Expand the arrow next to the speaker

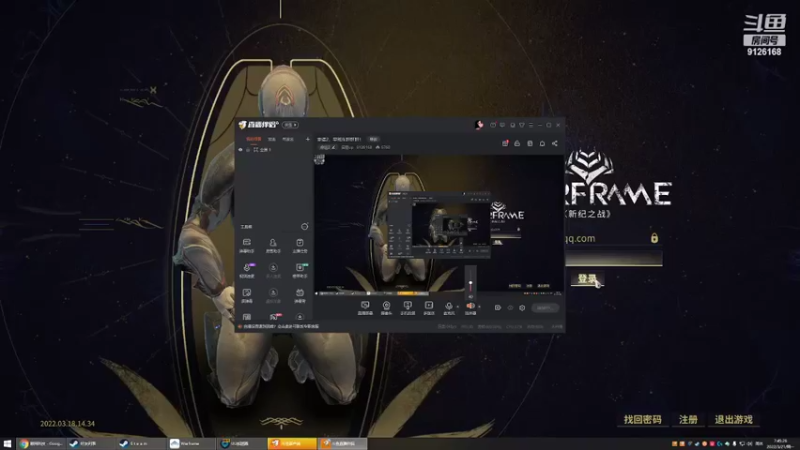(479, 307)
